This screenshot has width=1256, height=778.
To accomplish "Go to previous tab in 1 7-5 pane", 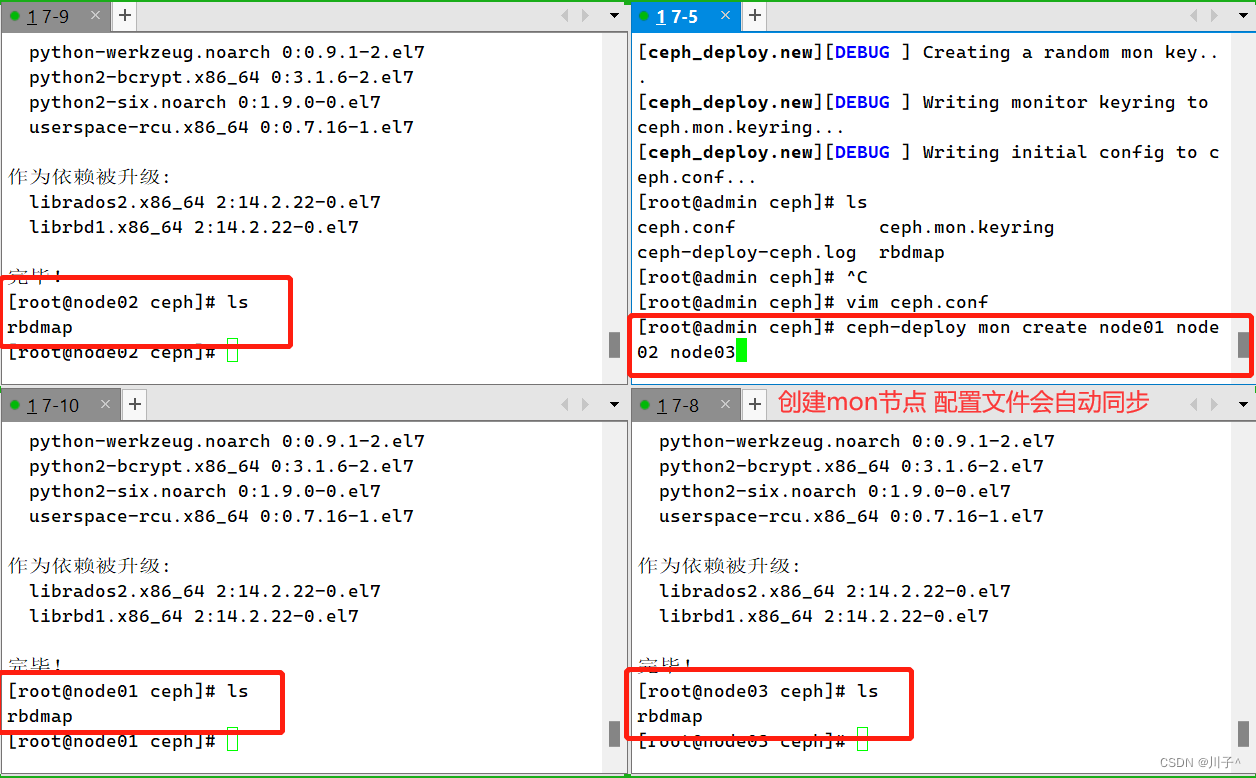I will click(1193, 16).
